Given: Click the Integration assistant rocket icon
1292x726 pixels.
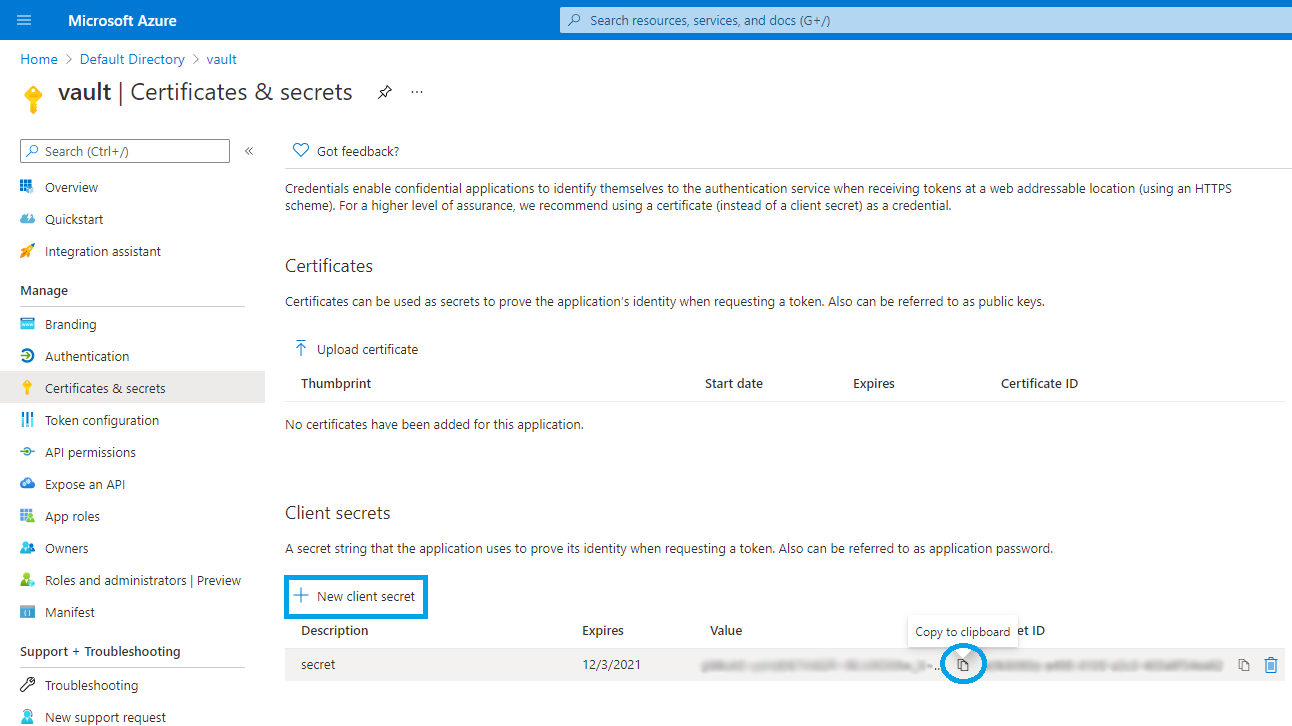Looking at the screenshot, I should [27, 251].
